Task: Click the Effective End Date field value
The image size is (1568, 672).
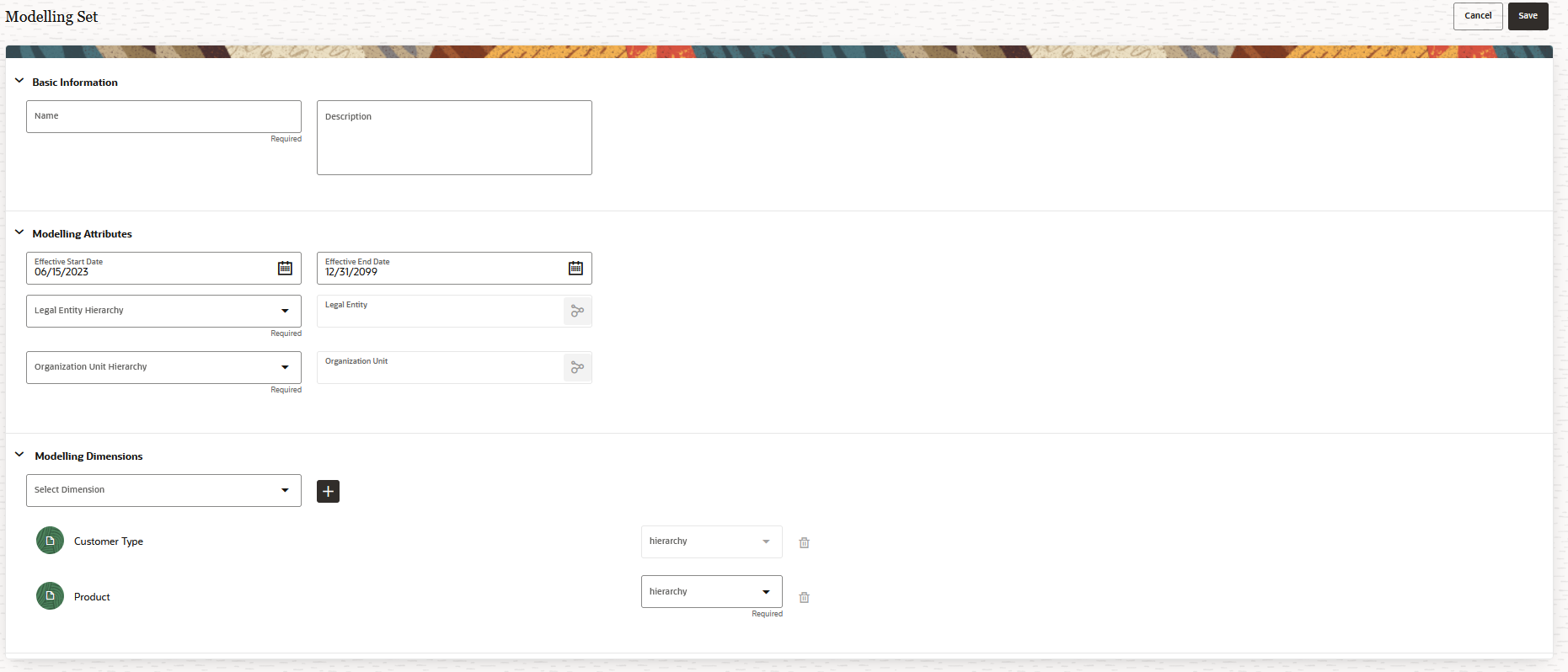Action: point(351,272)
